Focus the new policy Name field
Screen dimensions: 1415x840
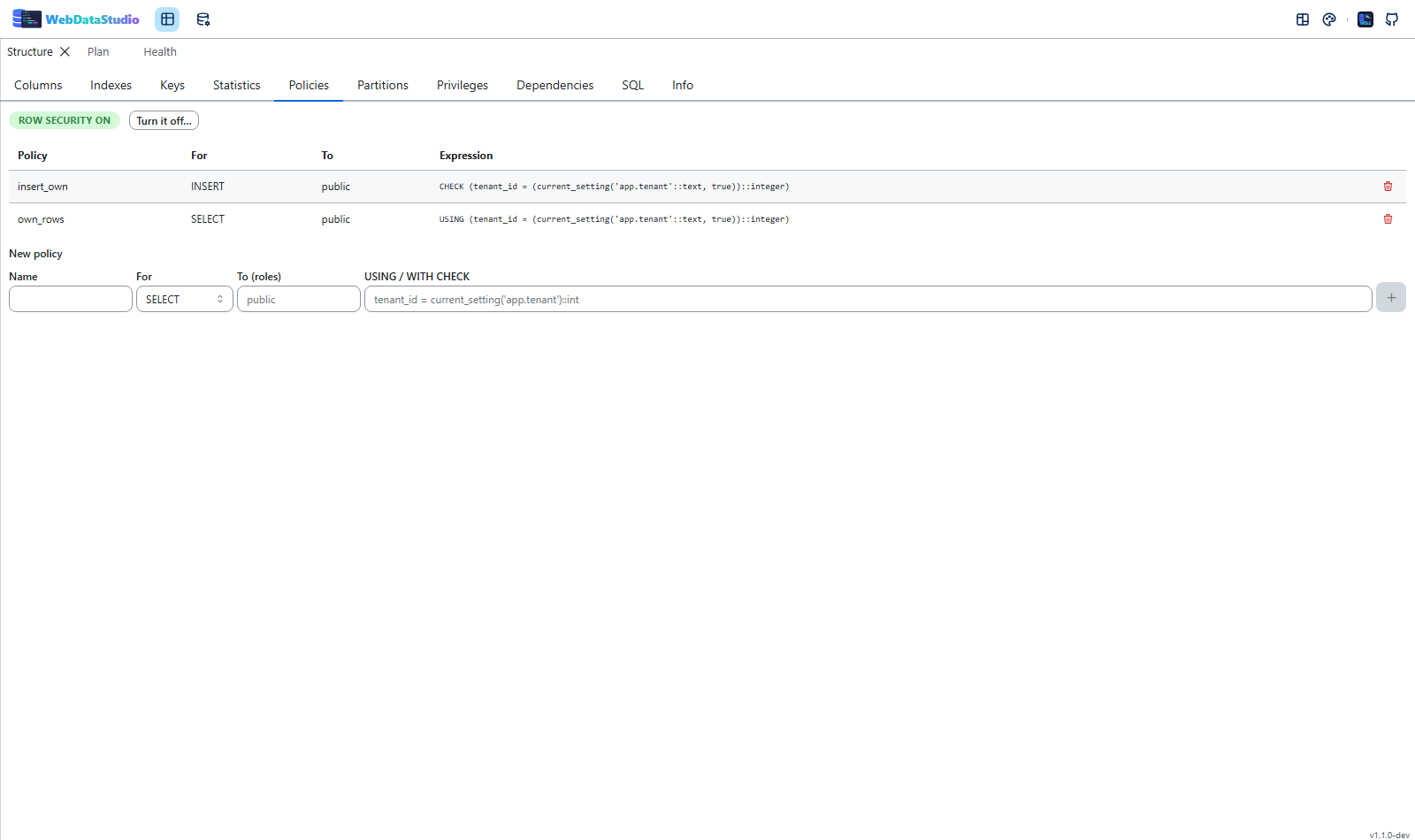click(x=71, y=299)
